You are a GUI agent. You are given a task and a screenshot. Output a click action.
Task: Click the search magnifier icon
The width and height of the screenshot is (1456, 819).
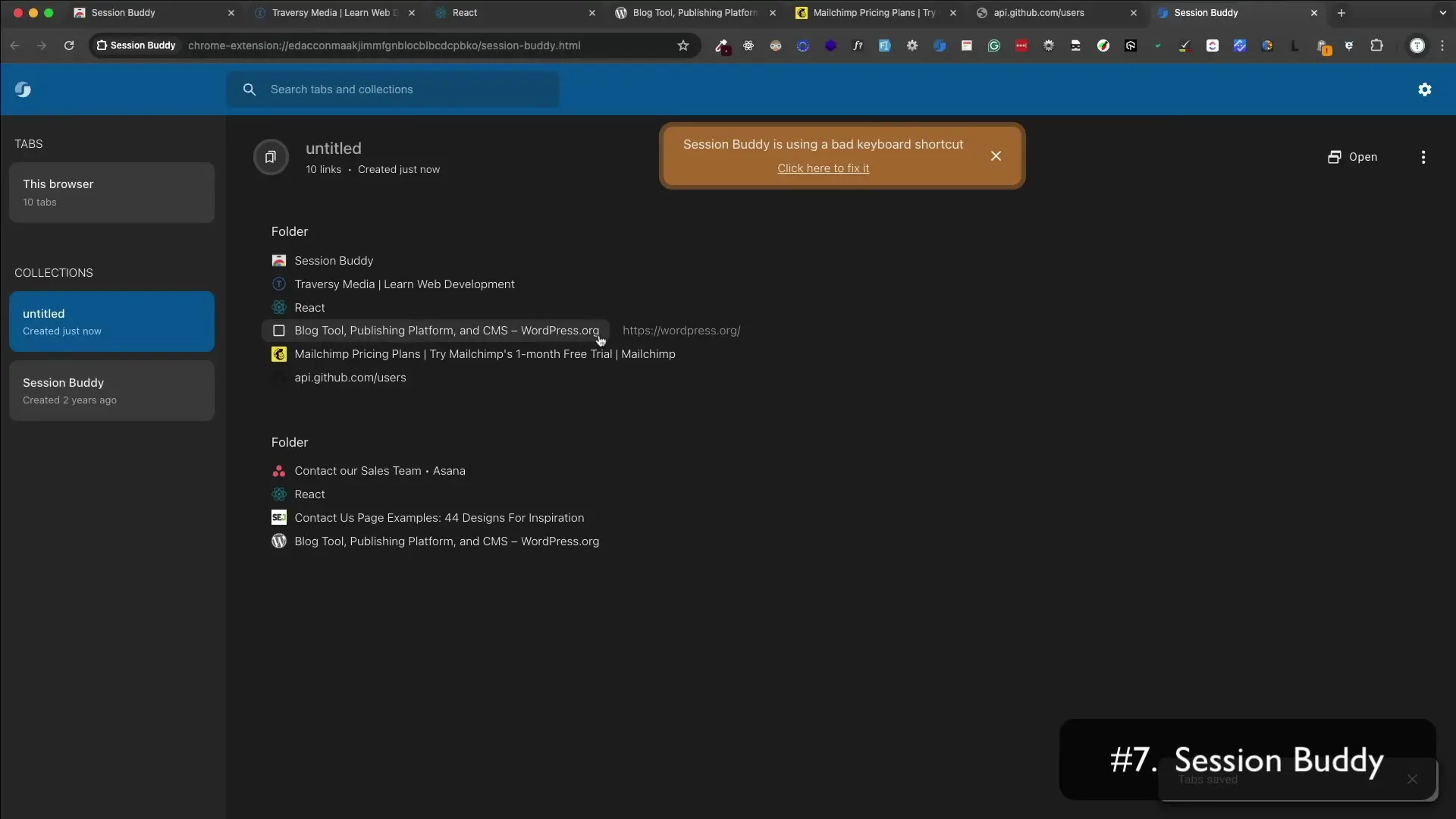click(249, 89)
